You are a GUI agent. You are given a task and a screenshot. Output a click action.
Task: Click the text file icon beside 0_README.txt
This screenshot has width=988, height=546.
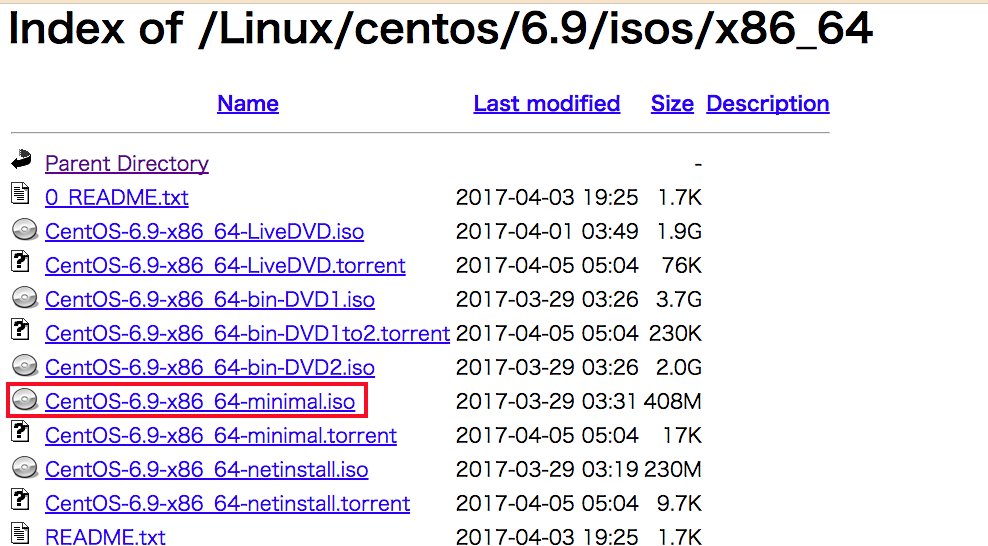[21, 193]
